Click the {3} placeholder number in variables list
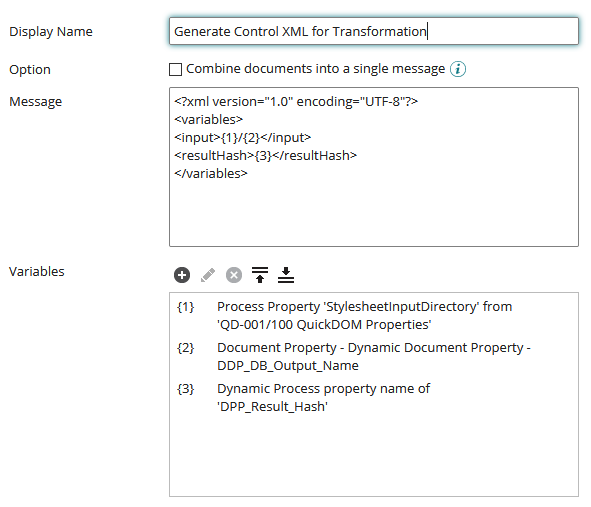 click(x=185, y=389)
